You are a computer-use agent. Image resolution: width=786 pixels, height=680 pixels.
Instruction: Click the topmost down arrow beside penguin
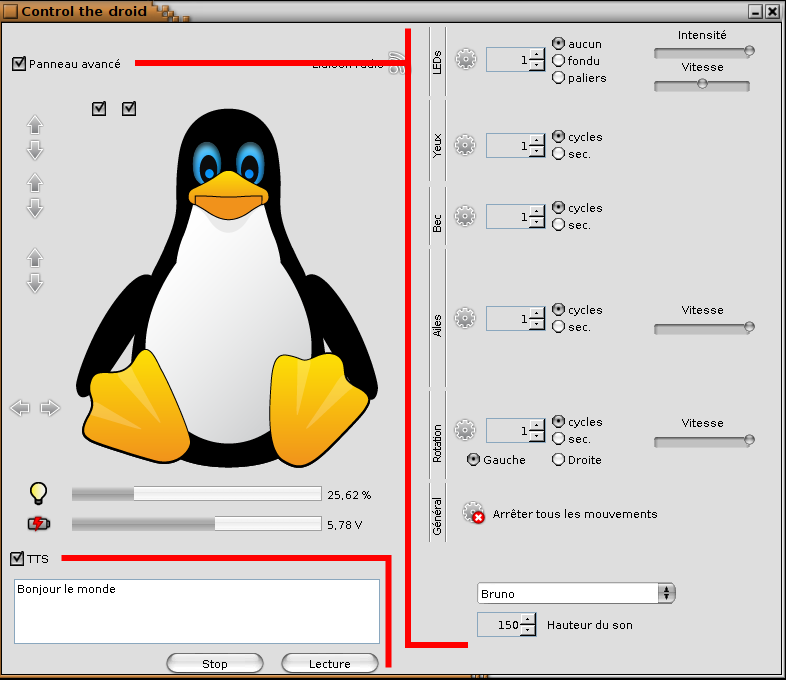coord(35,150)
